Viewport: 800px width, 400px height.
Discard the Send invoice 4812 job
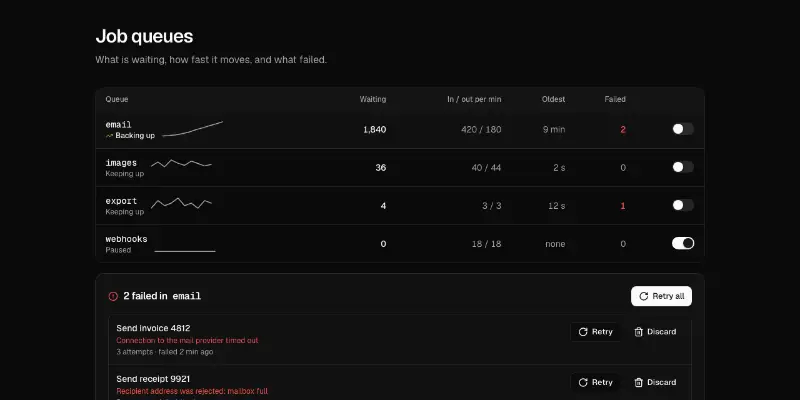pyautogui.click(x=655, y=332)
